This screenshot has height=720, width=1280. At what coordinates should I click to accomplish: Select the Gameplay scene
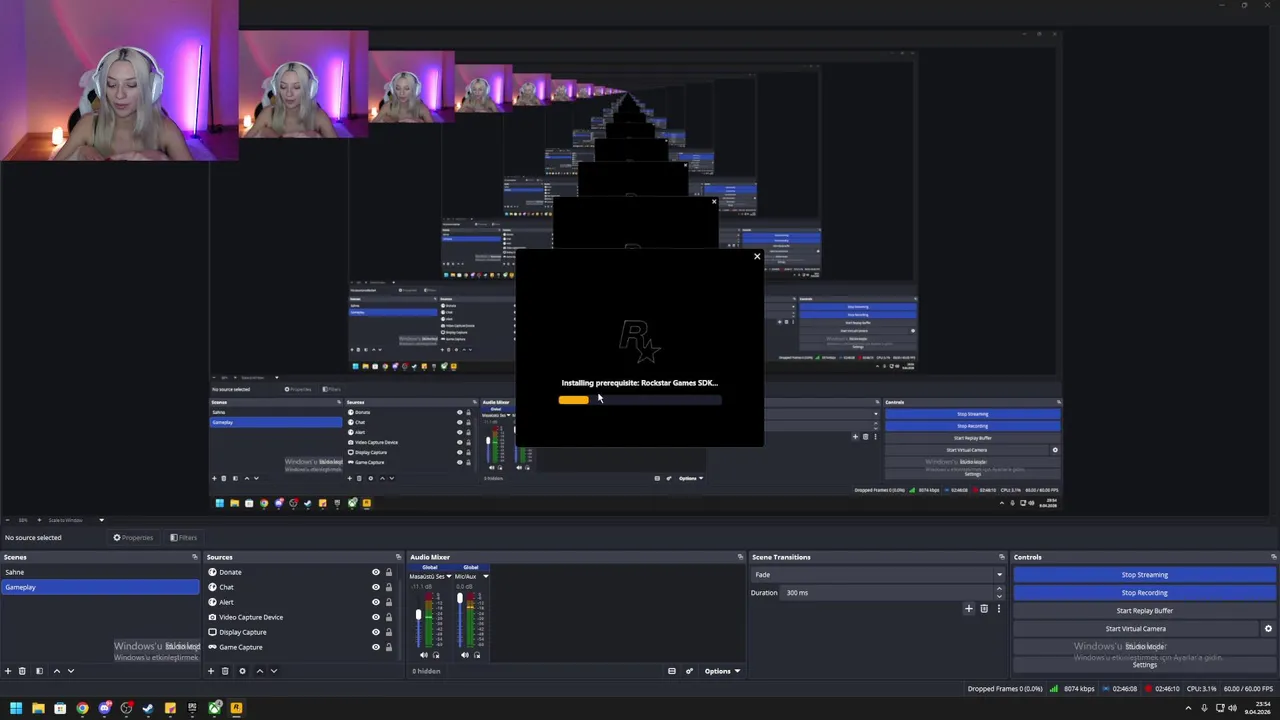pyautogui.click(x=100, y=587)
